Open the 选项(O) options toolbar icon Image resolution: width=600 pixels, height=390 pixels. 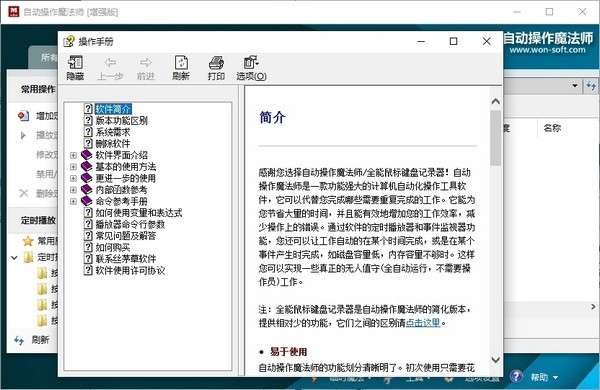click(251, 62)
